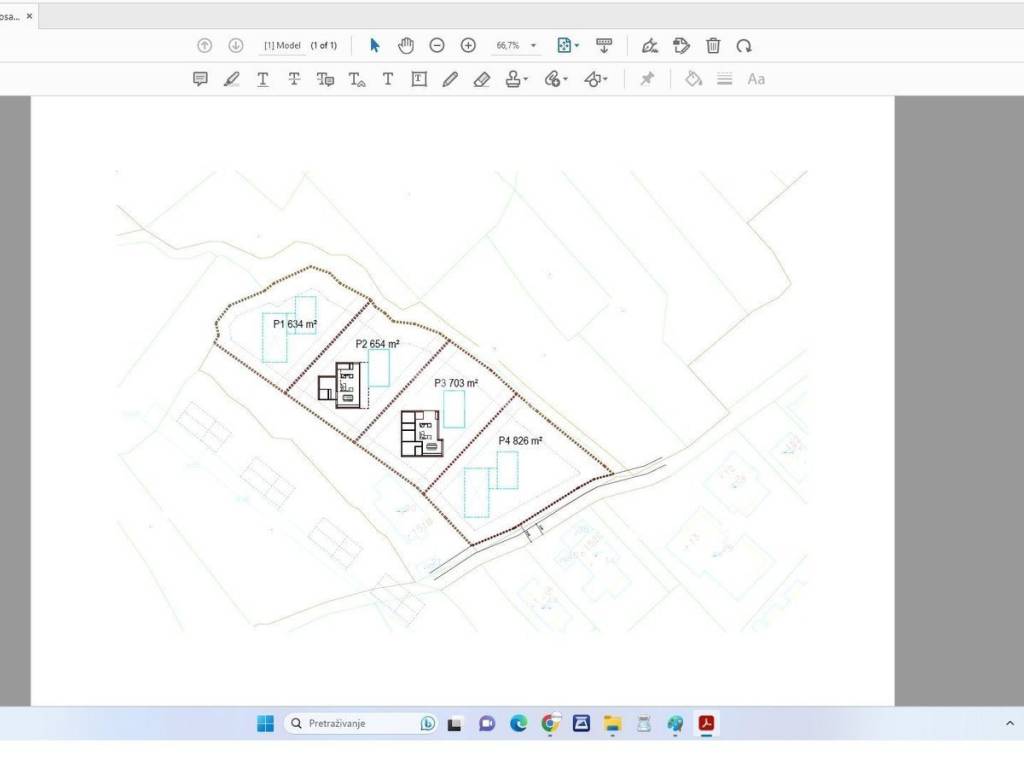Add a sticky note comment
1024x768 pixels.
[200, 79]
